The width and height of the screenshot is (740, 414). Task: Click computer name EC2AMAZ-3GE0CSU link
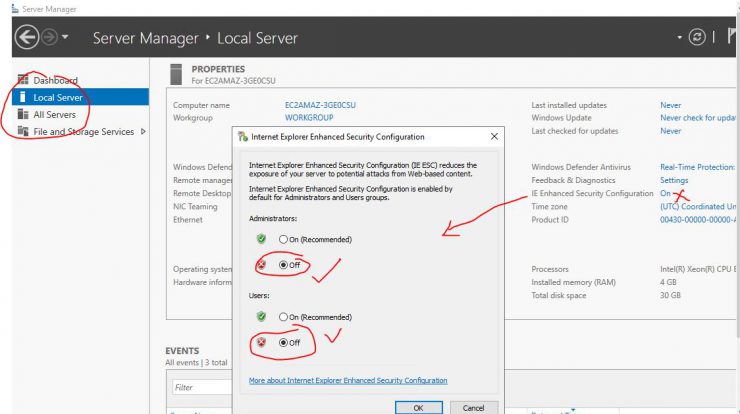coord(320,105)
